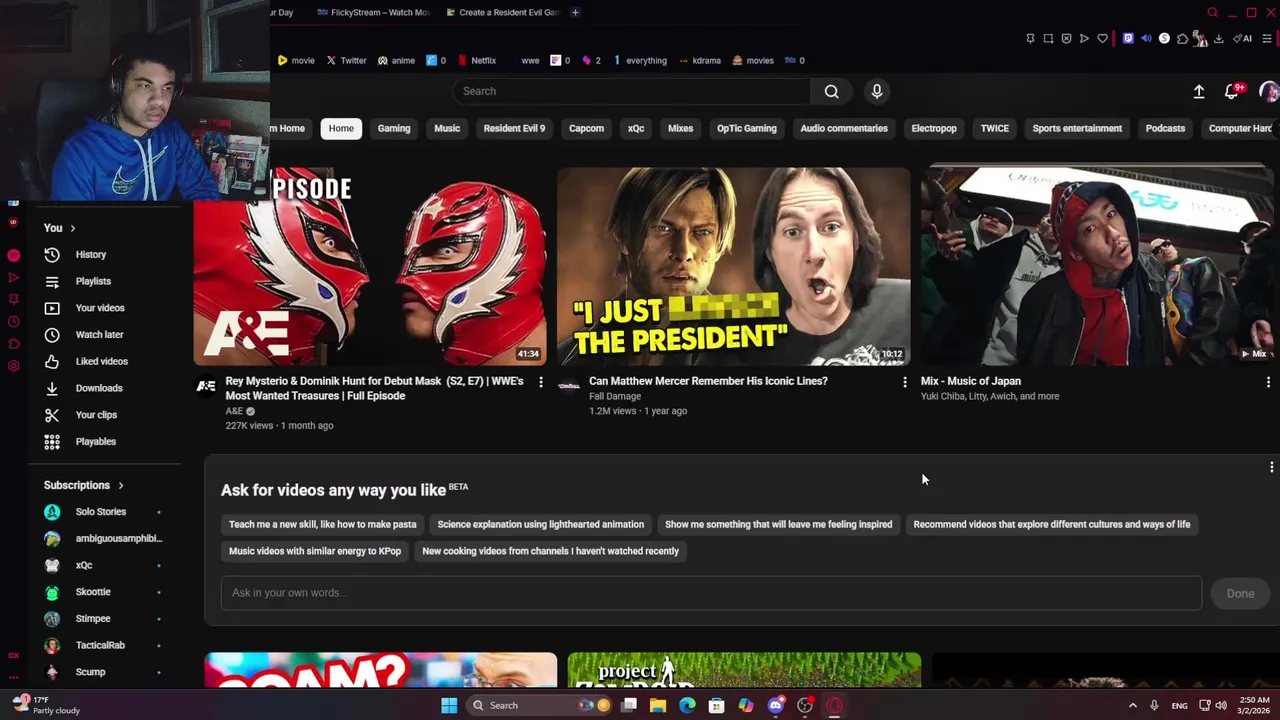Open options menu for Mix - Music of Japan

(x=1268, y=382)
